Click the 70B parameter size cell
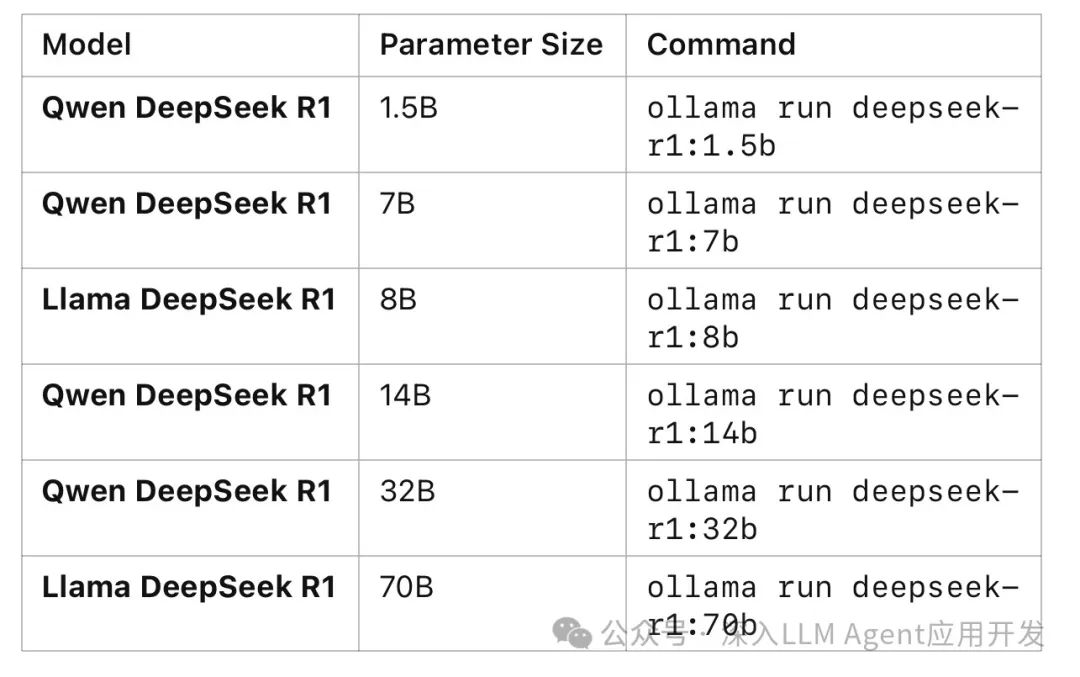Screen dimensions: 1080x677 point(407,587)
